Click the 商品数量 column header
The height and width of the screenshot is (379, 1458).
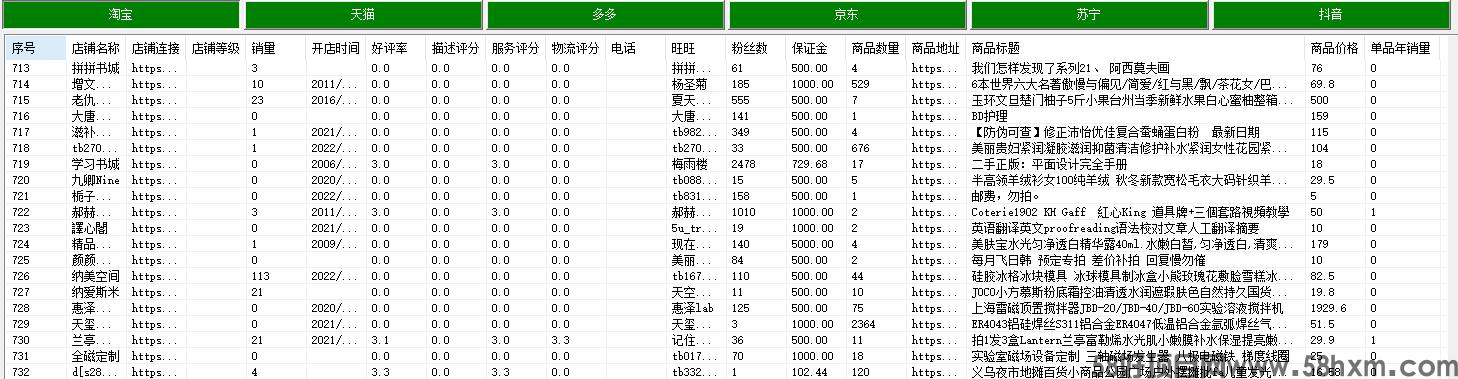(876, 48)
